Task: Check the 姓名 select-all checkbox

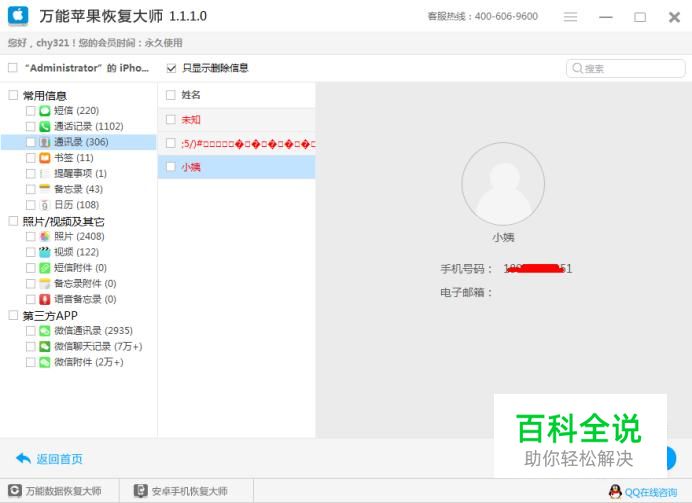Action: pyautogui.click(x=171, y=95)
